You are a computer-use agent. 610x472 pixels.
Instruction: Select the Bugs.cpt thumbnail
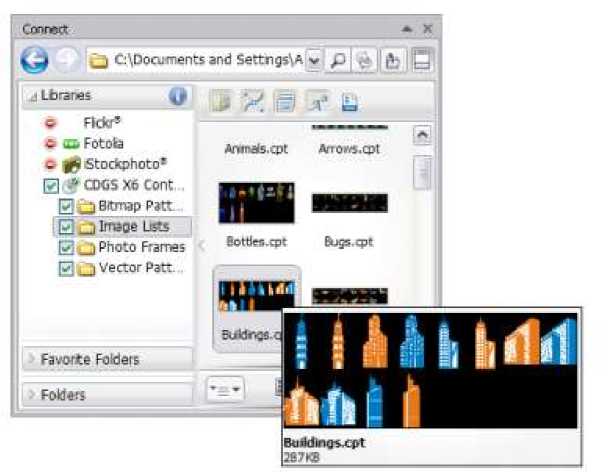(350, 203)
